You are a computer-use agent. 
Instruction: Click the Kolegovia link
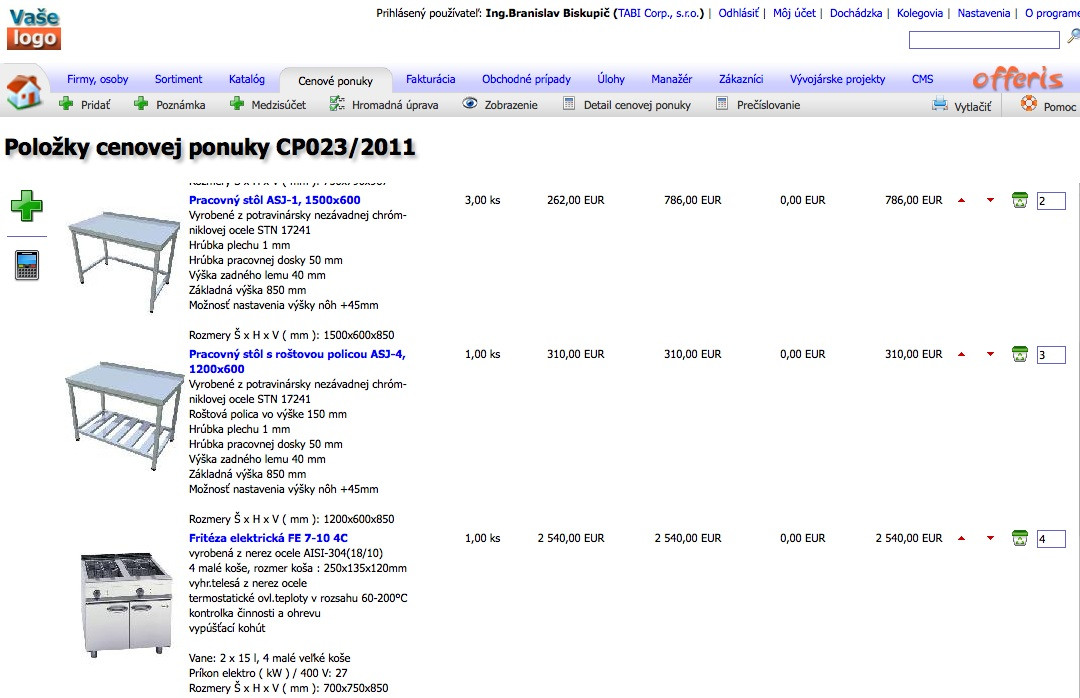coord(920,13)
